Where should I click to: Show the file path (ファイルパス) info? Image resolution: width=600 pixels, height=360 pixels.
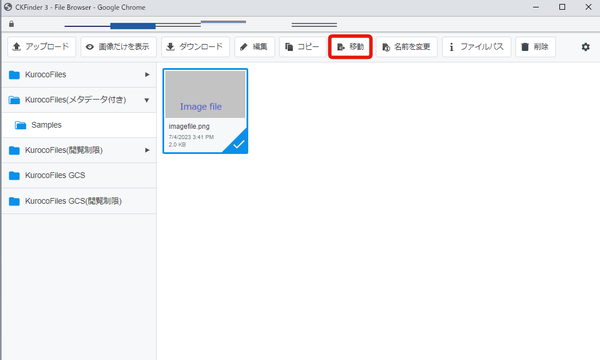(x=476, y=47)
